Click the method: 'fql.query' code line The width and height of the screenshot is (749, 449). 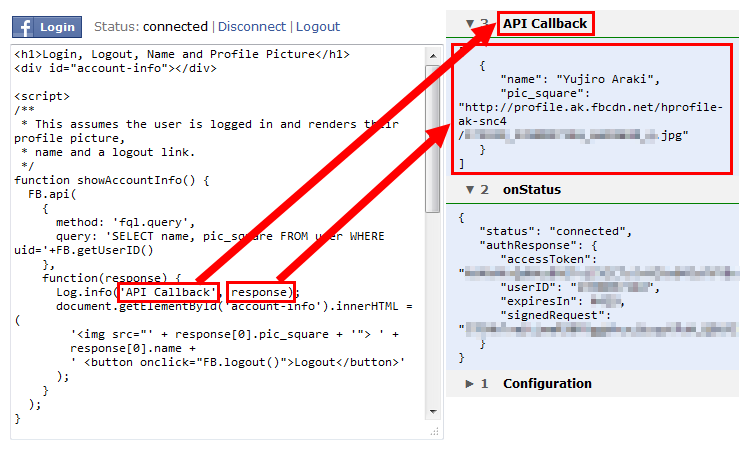pyautogui.click(x=126, y=222)
